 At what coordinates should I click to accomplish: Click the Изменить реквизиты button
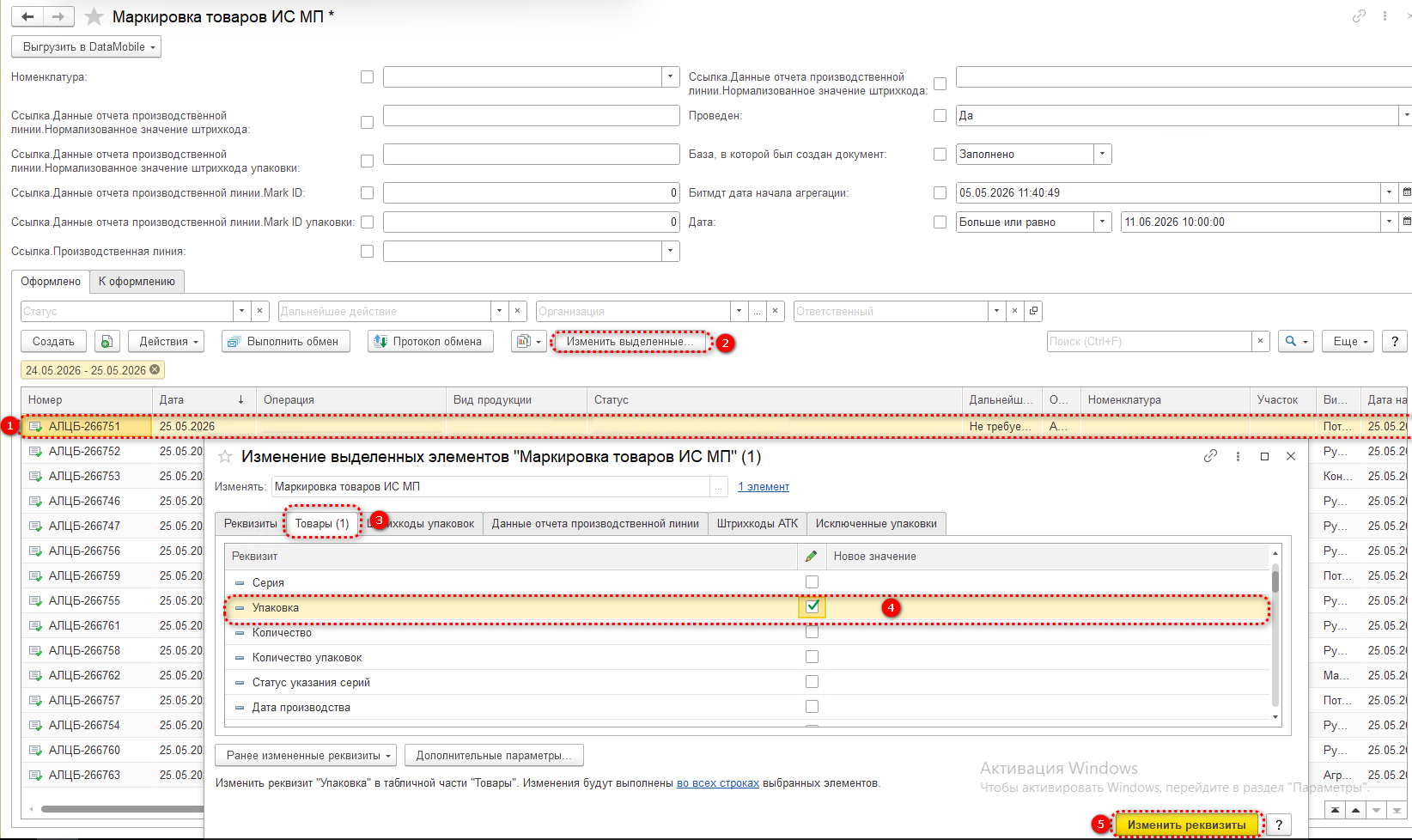(x=1186, y=825)
